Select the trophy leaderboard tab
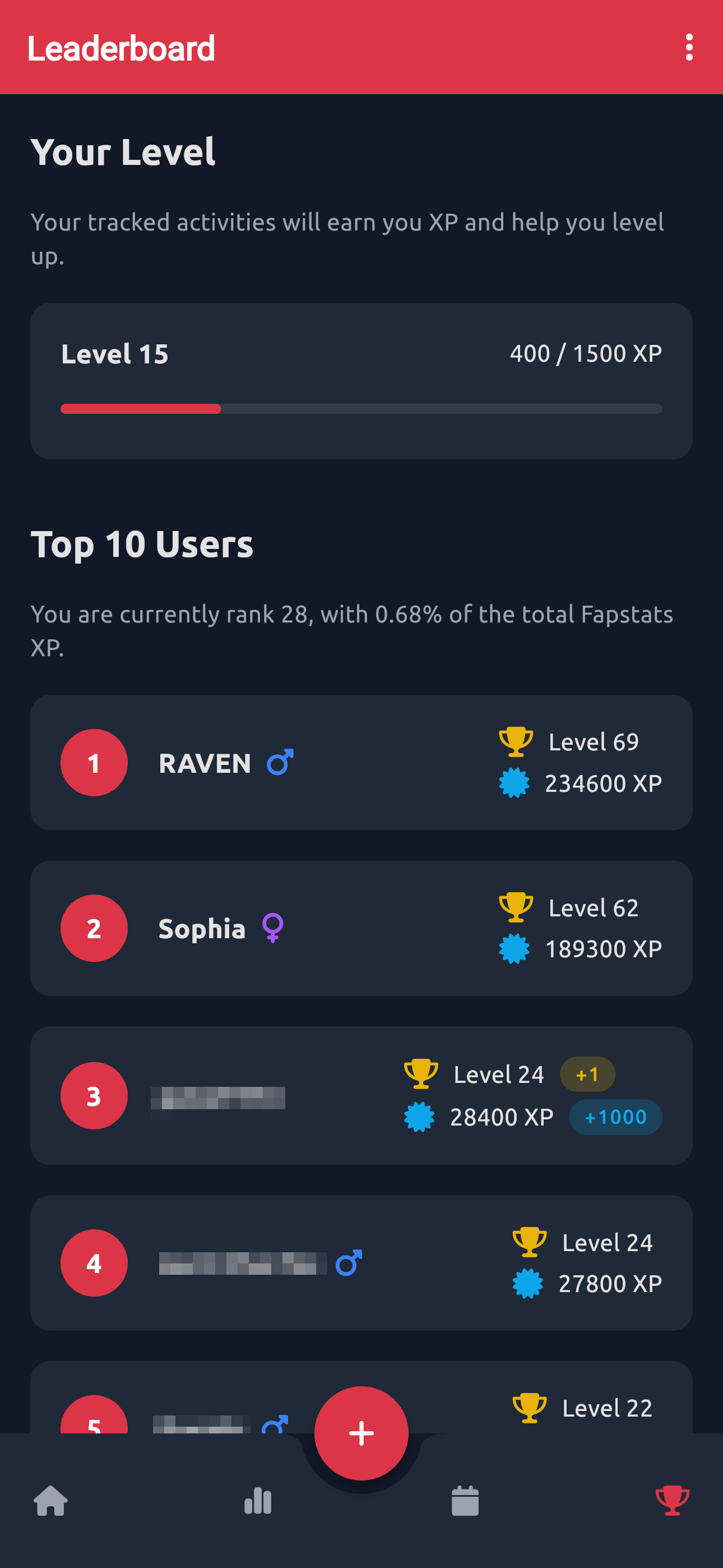The image size is (723, 1568). [x=672, y=1501]
